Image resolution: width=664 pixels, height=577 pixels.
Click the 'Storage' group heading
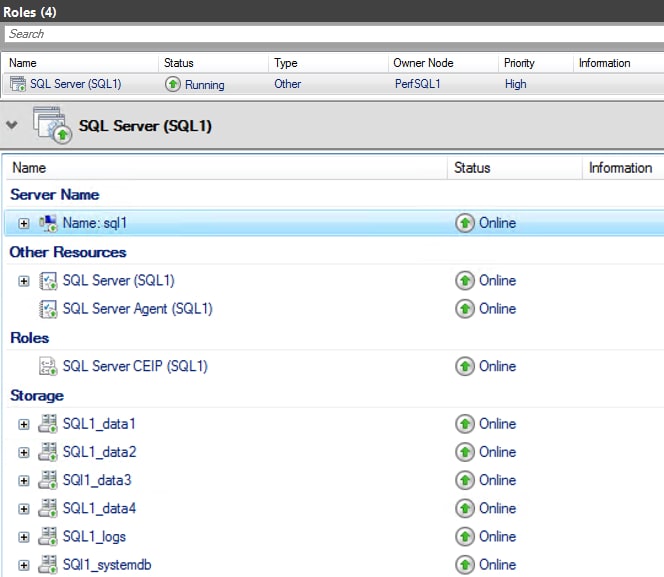click(37, 395)
